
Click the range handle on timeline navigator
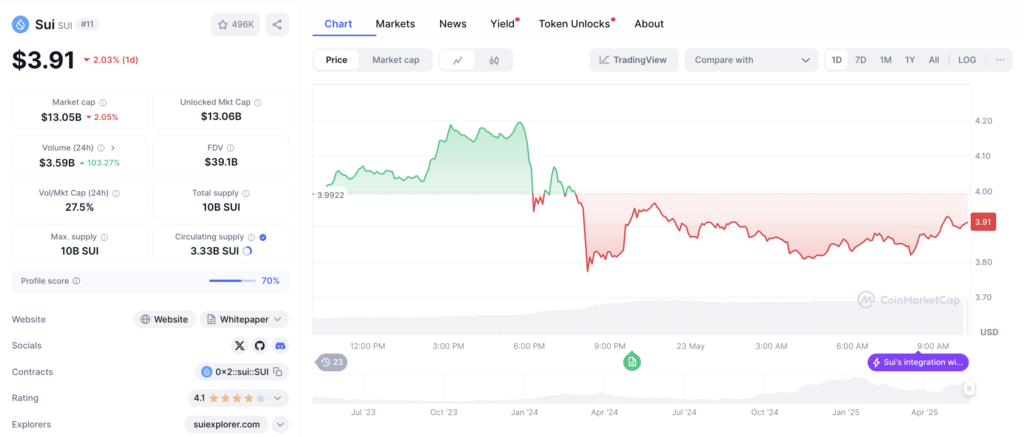tap(969, 389)
